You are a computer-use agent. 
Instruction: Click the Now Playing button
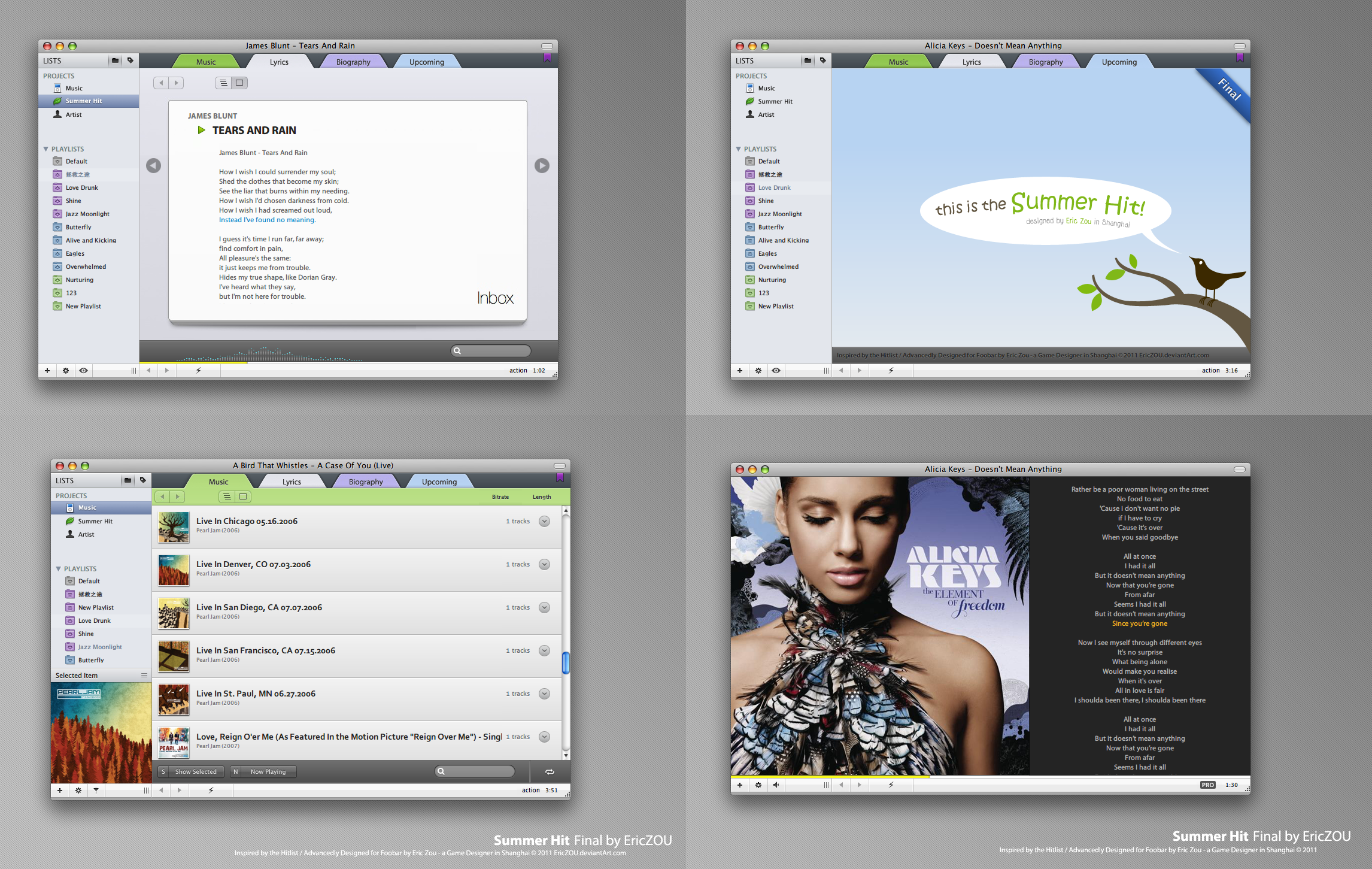coord(263,771)
